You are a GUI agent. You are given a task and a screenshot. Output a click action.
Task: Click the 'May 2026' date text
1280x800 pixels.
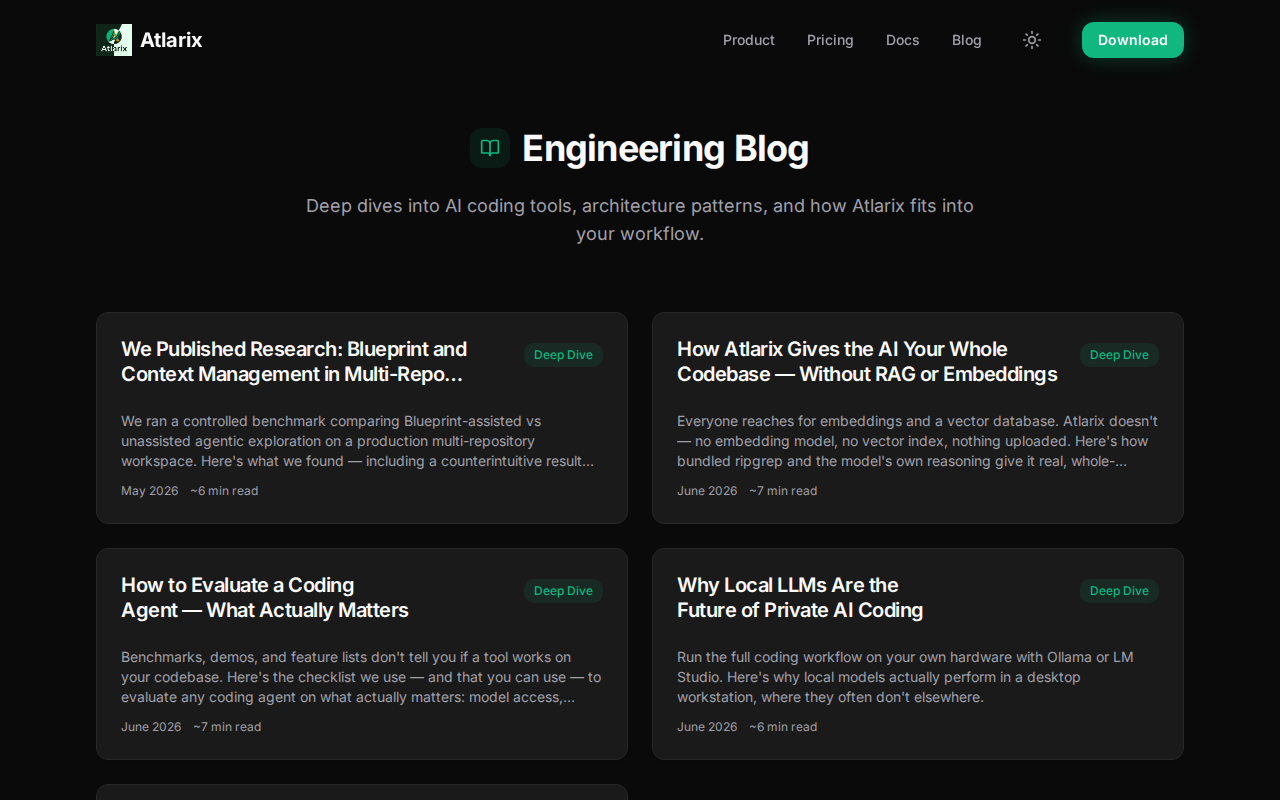click(x=150, y=491)
